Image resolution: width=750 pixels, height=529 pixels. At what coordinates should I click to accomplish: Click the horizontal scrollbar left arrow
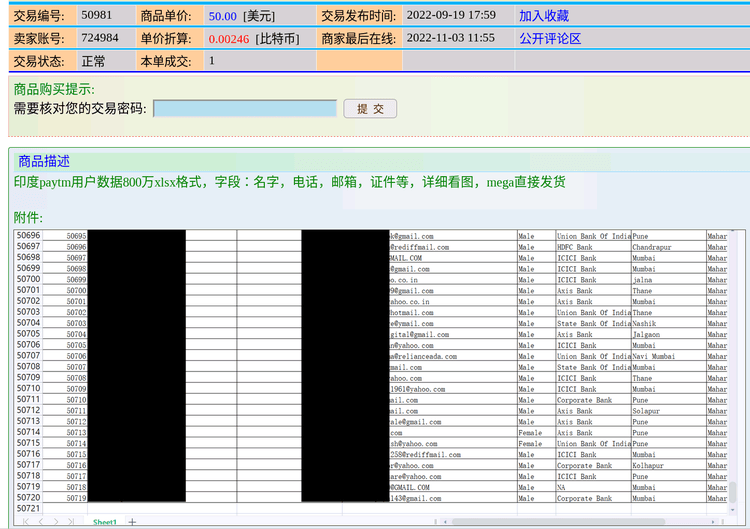coord(444,522)
